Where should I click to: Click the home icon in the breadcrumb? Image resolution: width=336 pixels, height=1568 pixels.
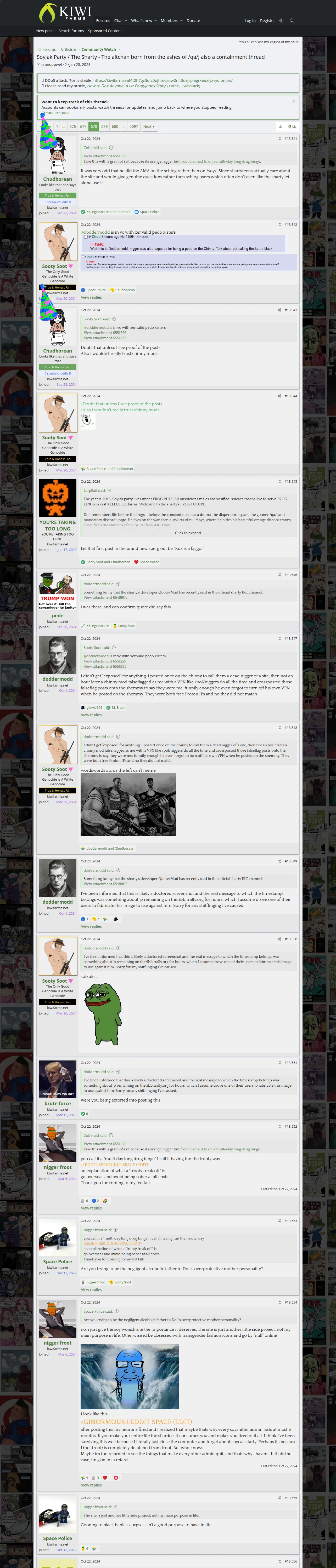[x=38, y=49]
